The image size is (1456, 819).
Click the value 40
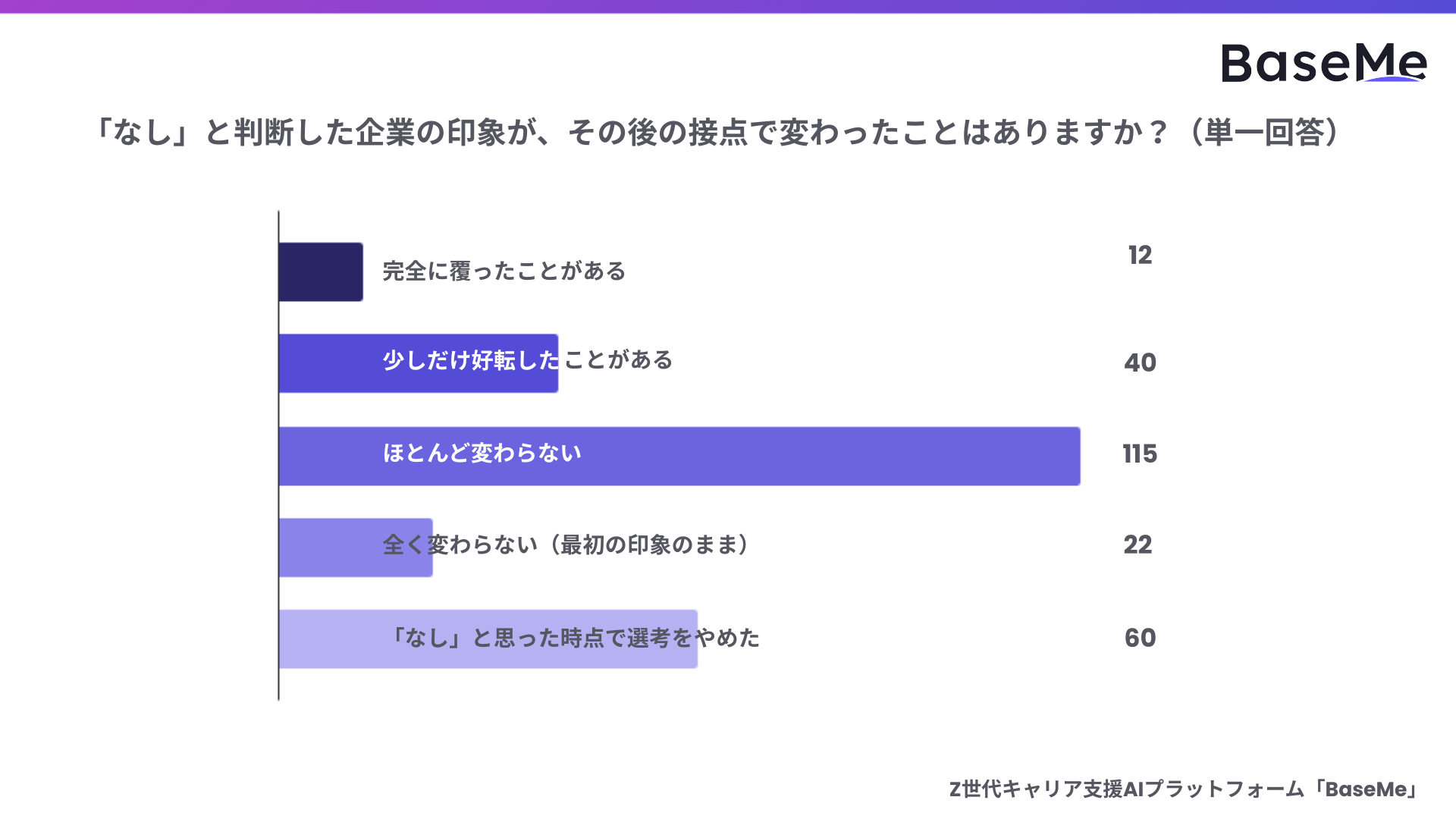click(1140, 362)
